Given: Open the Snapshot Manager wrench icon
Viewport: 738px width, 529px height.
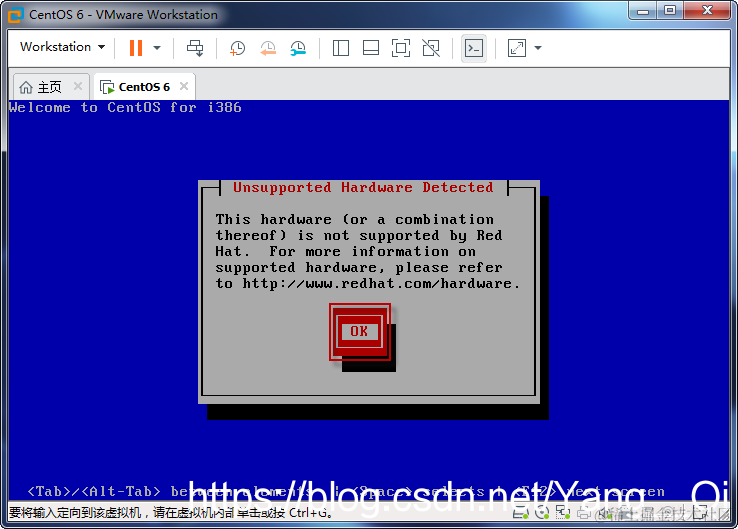Looking at the screenshot, I should tap(298, 48).
